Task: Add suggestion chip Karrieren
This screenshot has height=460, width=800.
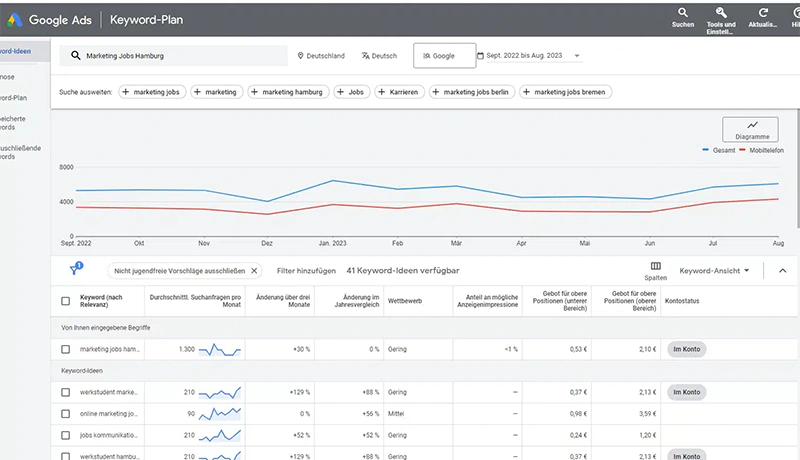Action: click(x=399, y=92)
